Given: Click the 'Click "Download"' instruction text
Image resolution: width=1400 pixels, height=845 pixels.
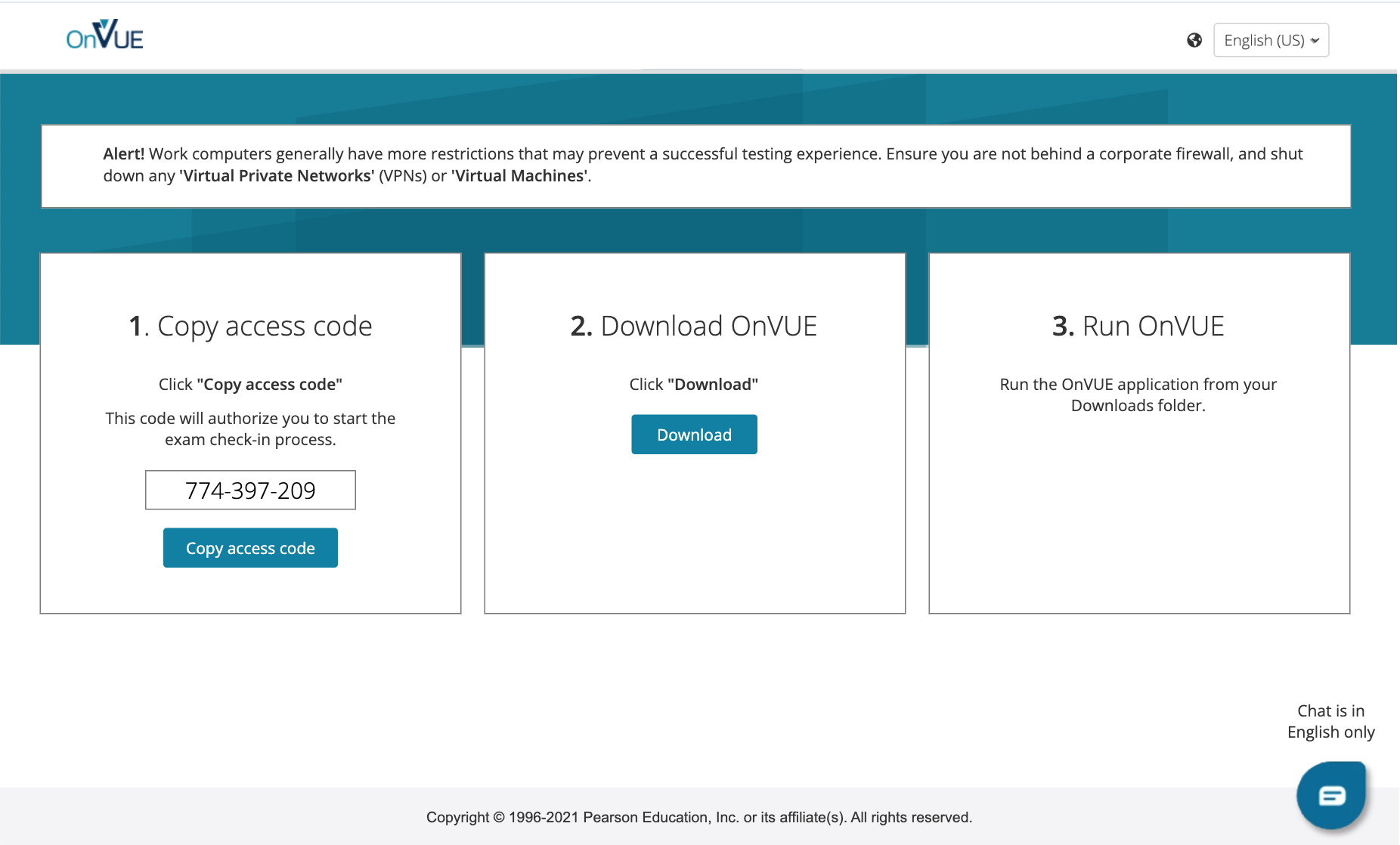Looking at the screenshot, I should [x=694, y=384].
